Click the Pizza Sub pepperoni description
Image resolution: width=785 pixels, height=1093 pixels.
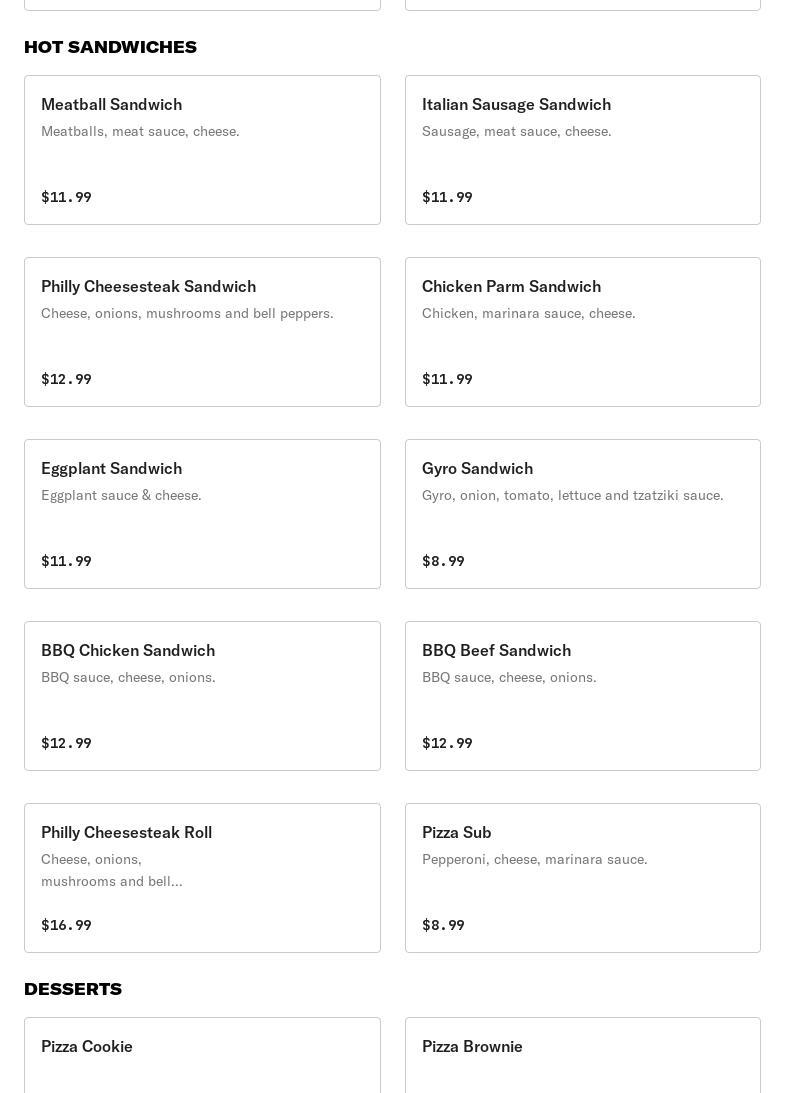[534, 859]
